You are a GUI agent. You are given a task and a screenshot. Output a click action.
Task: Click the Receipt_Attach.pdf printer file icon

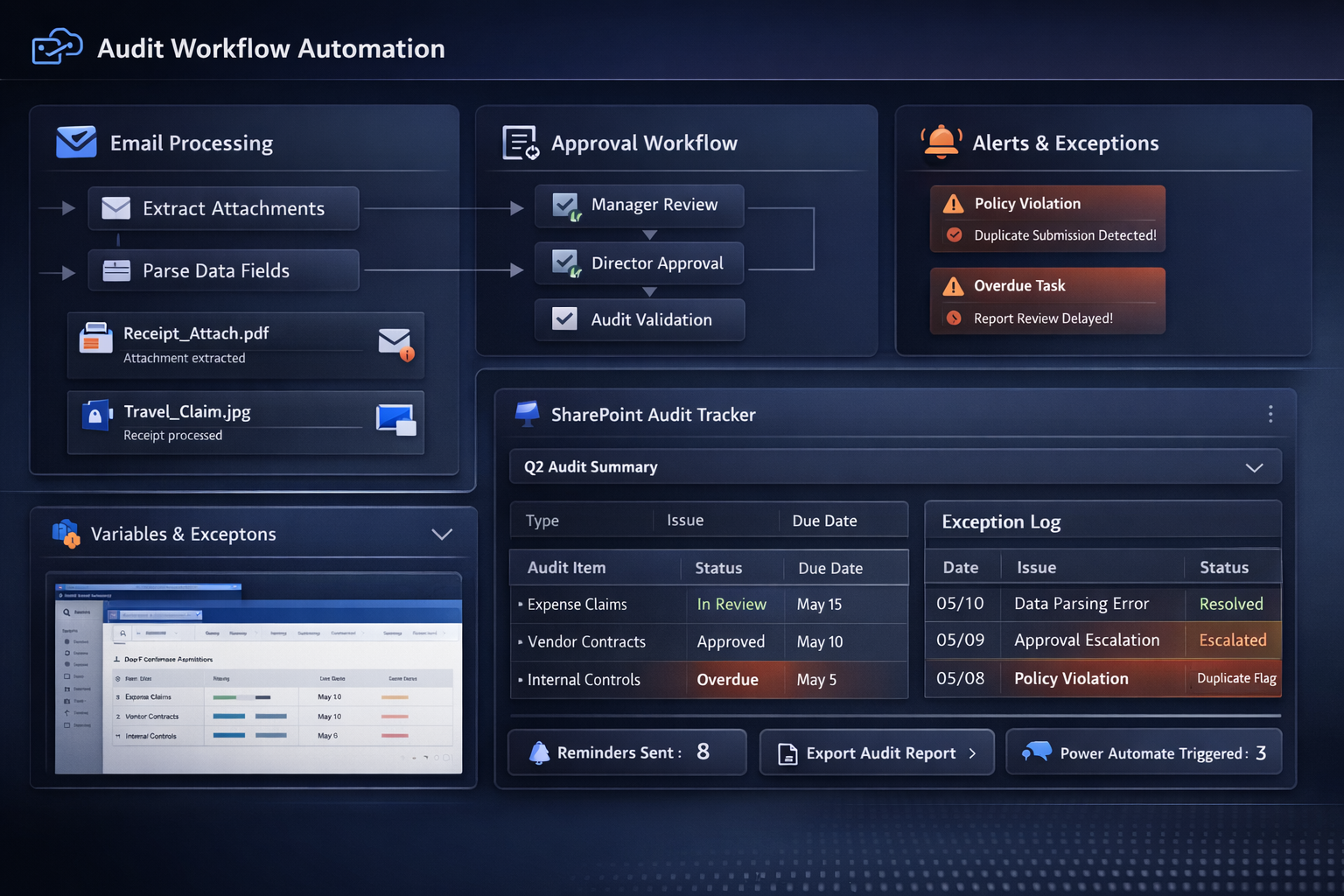click(95, 338)
